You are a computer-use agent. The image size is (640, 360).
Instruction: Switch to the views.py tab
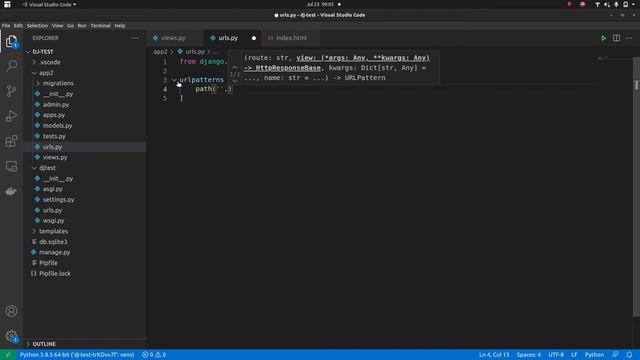point(173,38)
